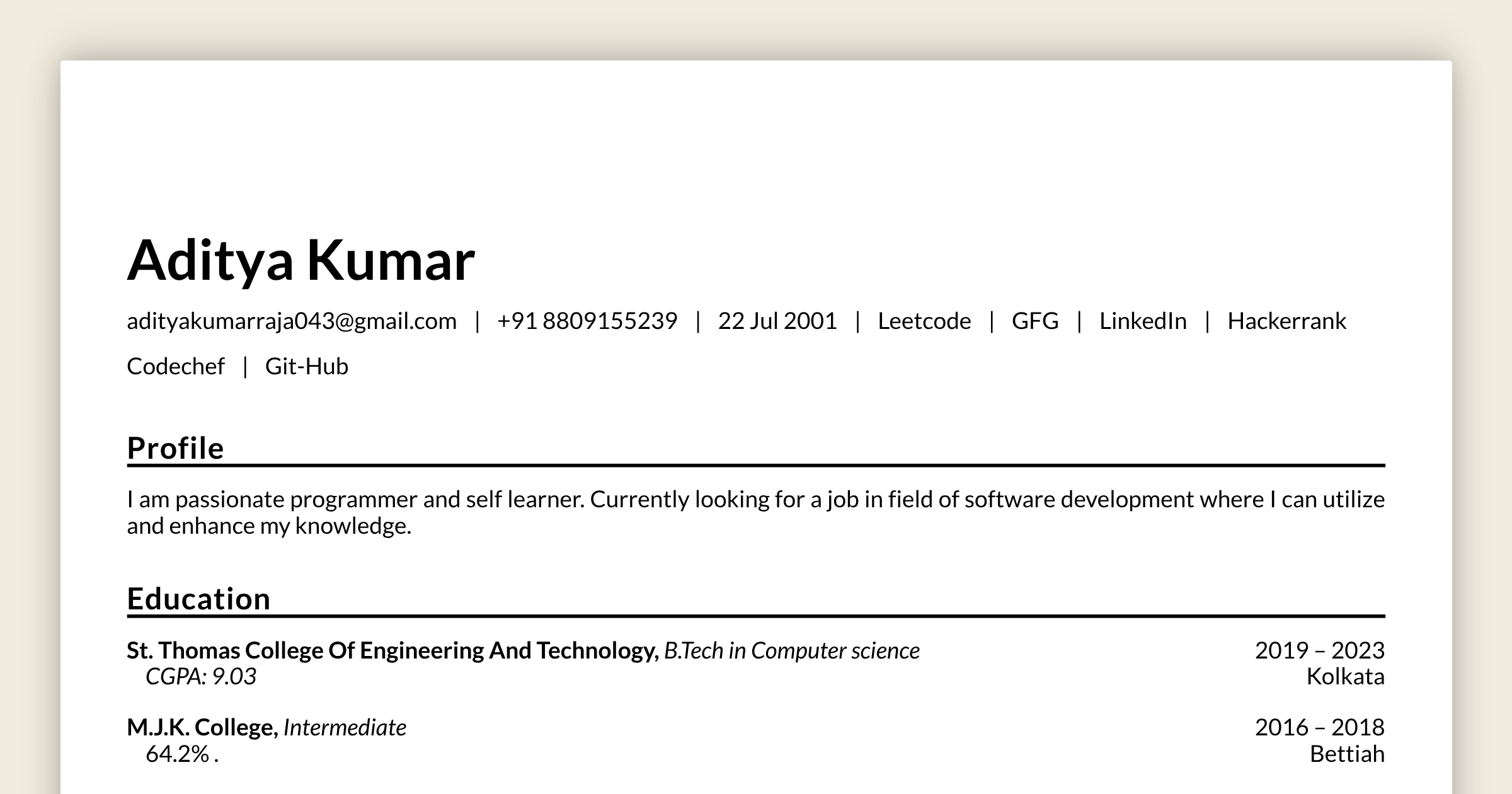
Task: Click the Education section heading
Action: [x=198, y=599]
